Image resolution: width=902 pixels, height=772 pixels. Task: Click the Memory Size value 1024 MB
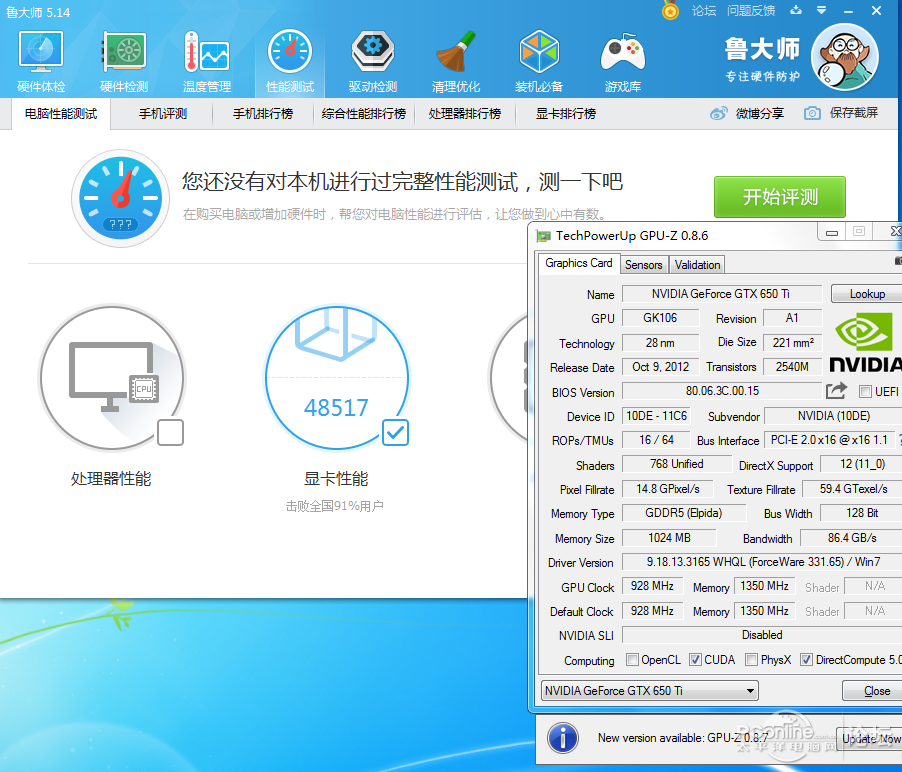670,538
